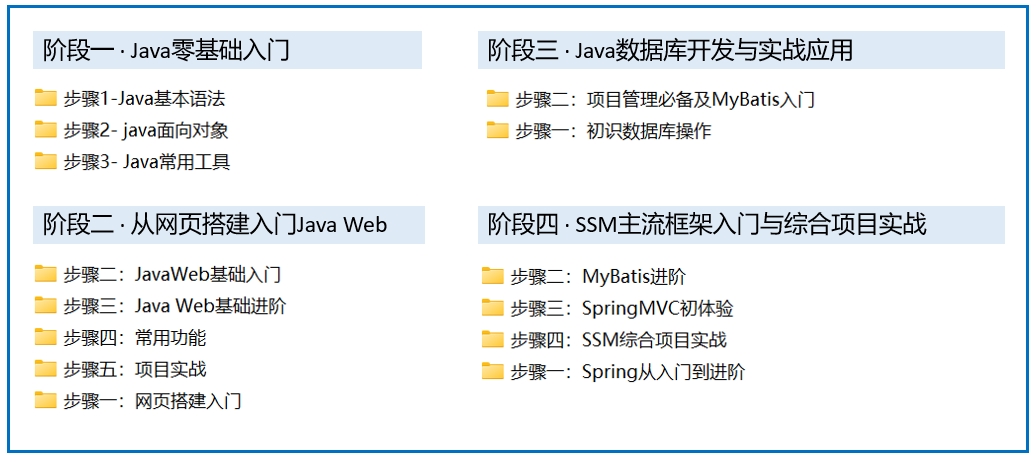Click the 步骤四：SSM综合项目实战 text label
Screen dimensions: 1036x462
tap(618, 340)
